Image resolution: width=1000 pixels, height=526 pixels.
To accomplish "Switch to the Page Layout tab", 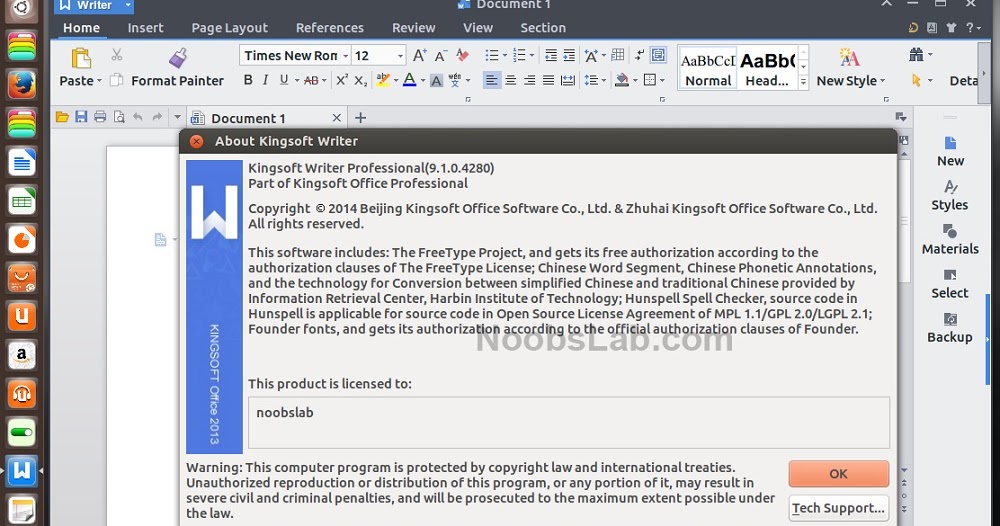I will 230,28.
